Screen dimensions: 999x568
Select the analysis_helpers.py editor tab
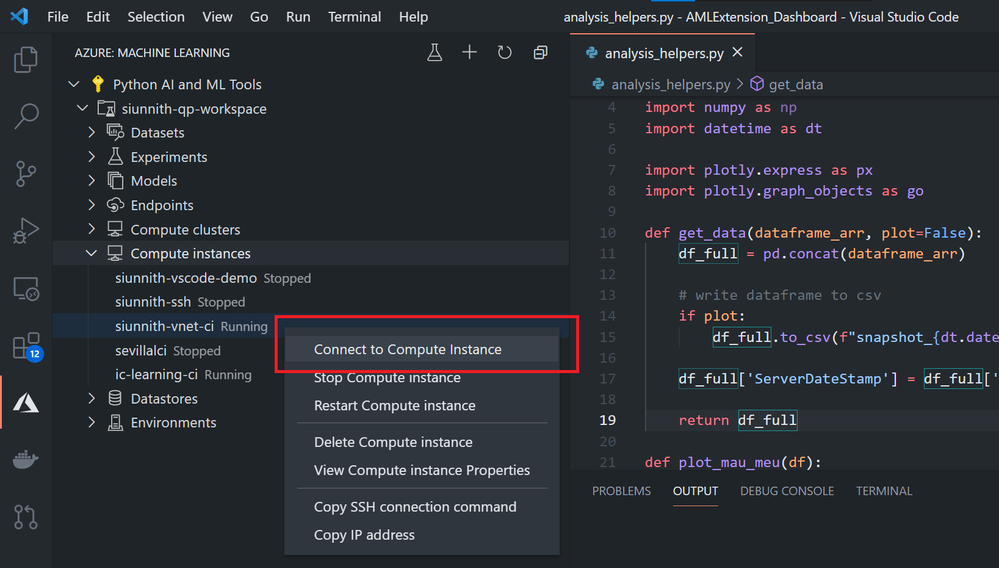point(663,53)
